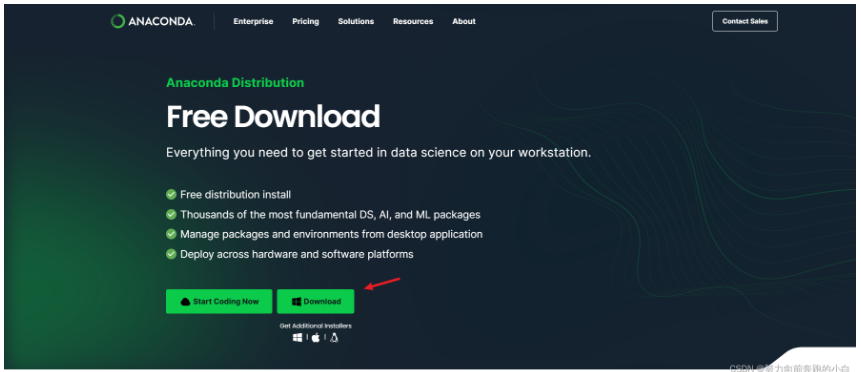Open the Enterprise menu
The image size is (861, 372).
click(x=253, y=21)
